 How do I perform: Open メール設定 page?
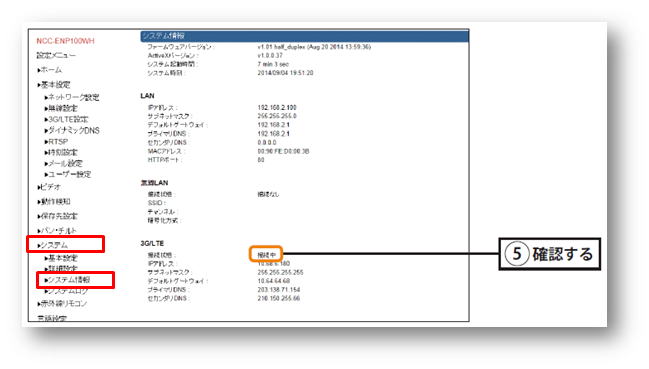[x=64, y=163]
